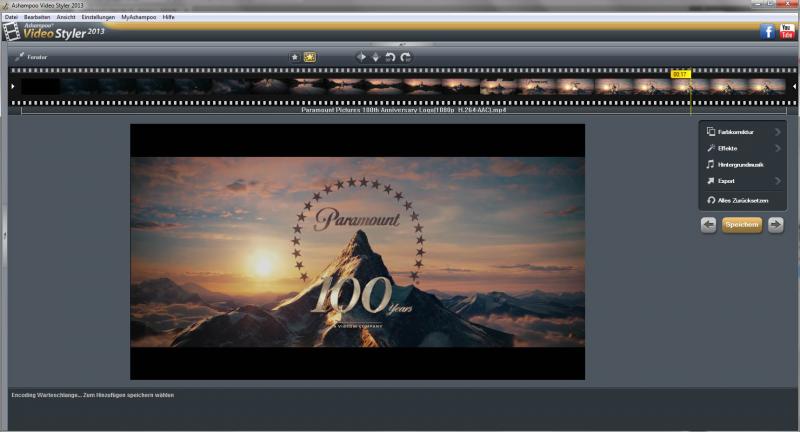Viewport: 800px width, 432px height.
Task: Click the top center panel collapse handle
Action: pyautogui.click(x=402, y=44)
